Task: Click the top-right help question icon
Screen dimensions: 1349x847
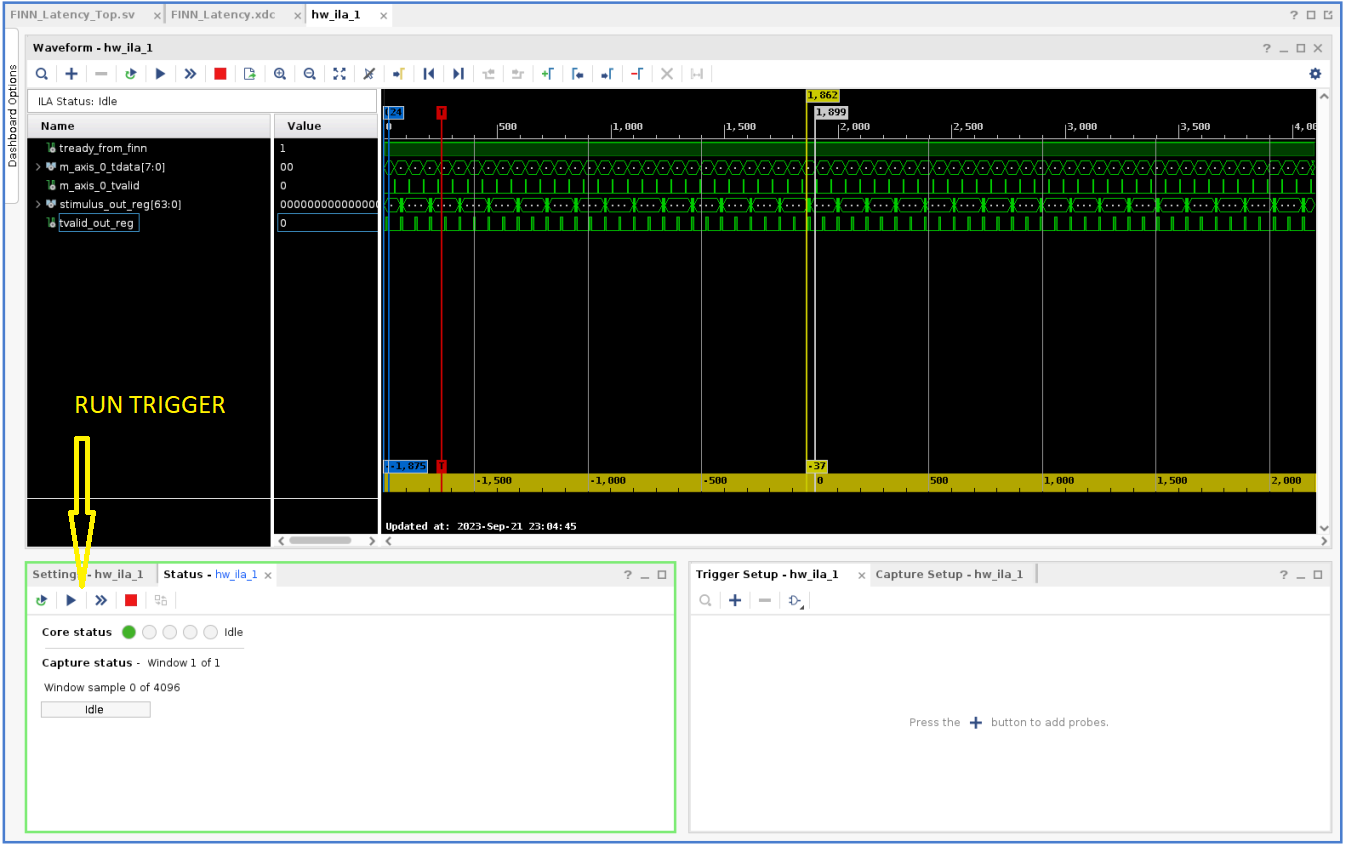Action: 1293,15
